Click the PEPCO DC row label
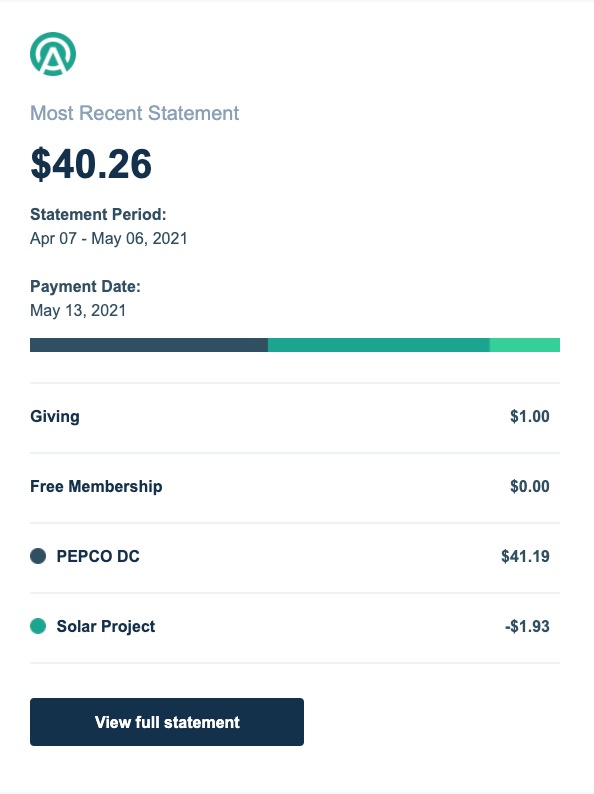Screen dimensions: 594x794 tap(98, 556)
